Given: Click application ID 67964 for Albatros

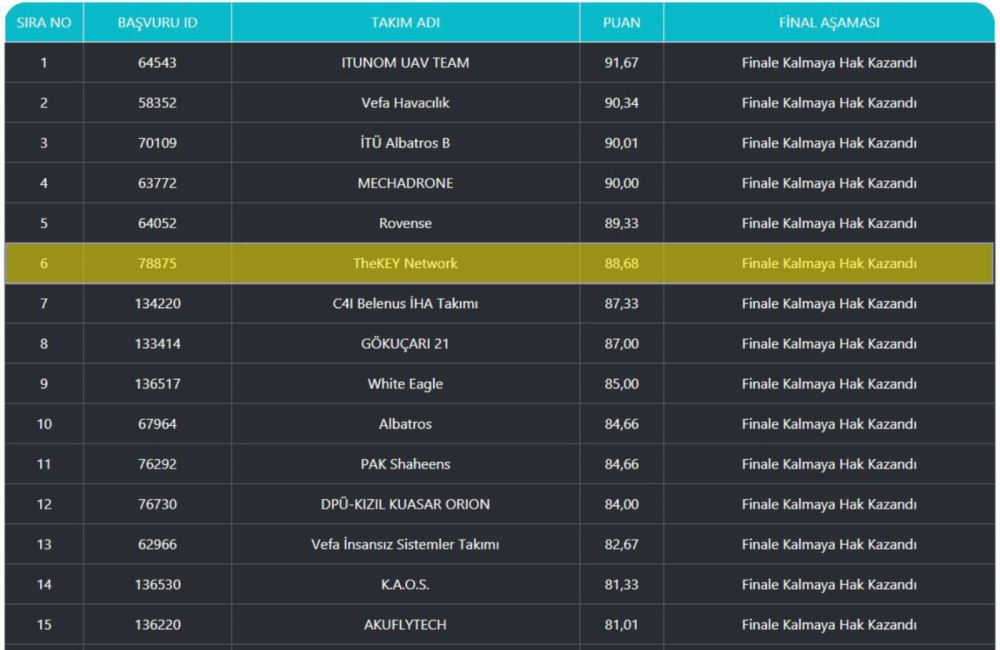Looking at the screenshot, I should 157,424.
